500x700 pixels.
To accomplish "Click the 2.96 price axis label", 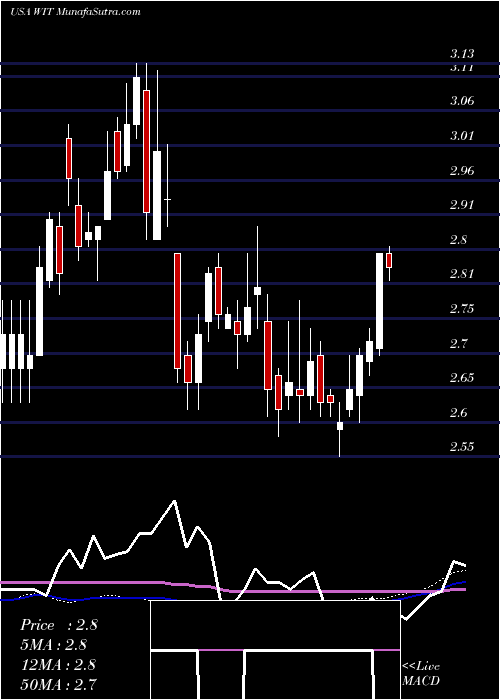I will 462,171.
